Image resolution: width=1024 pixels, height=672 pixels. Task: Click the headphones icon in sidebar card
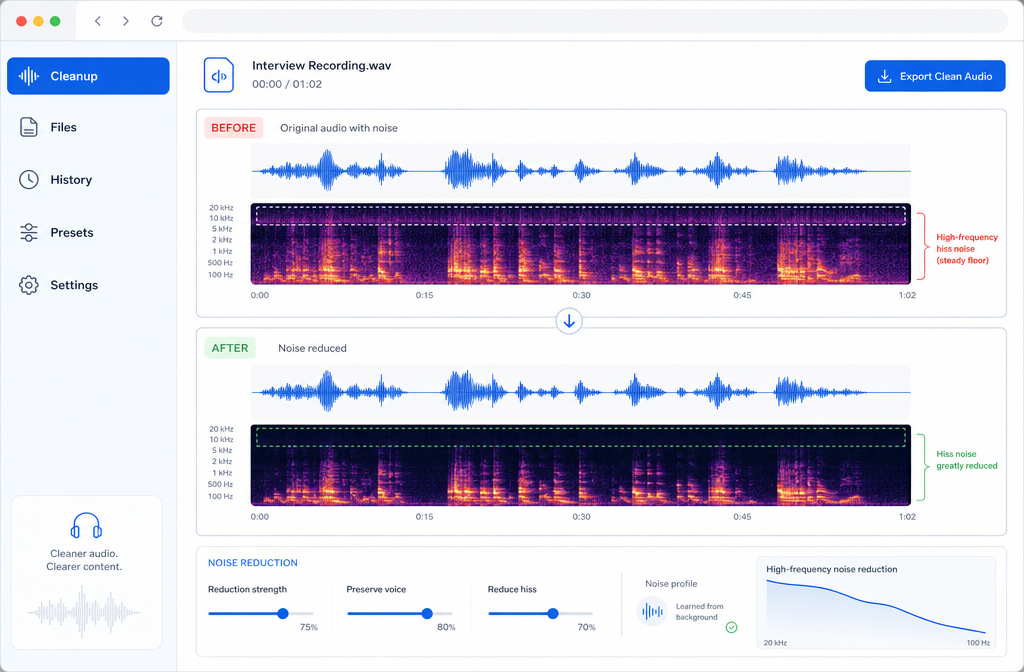[86, 526]
